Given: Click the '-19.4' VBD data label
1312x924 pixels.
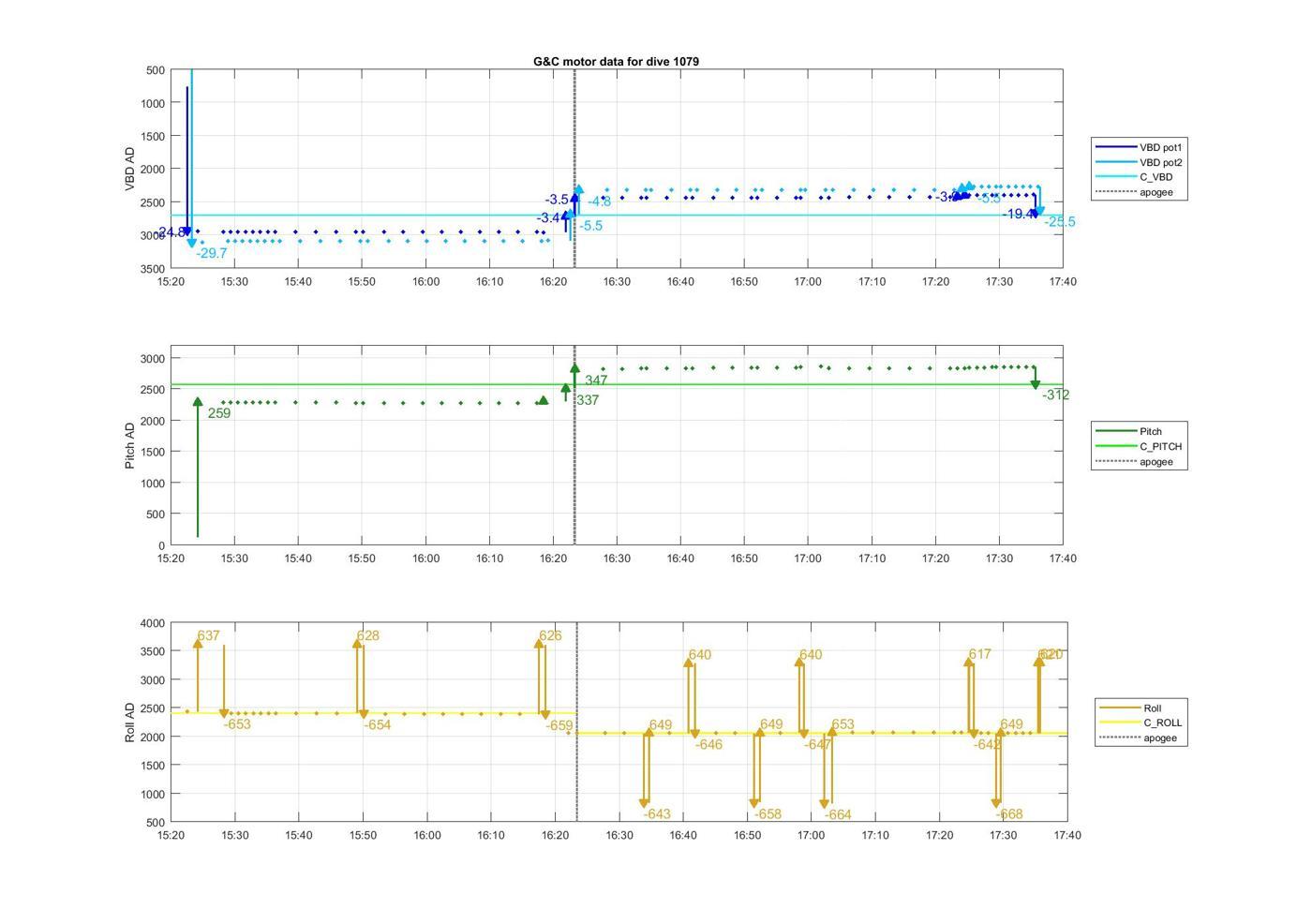Looking at the screenshot, I should click(1019, 215).
